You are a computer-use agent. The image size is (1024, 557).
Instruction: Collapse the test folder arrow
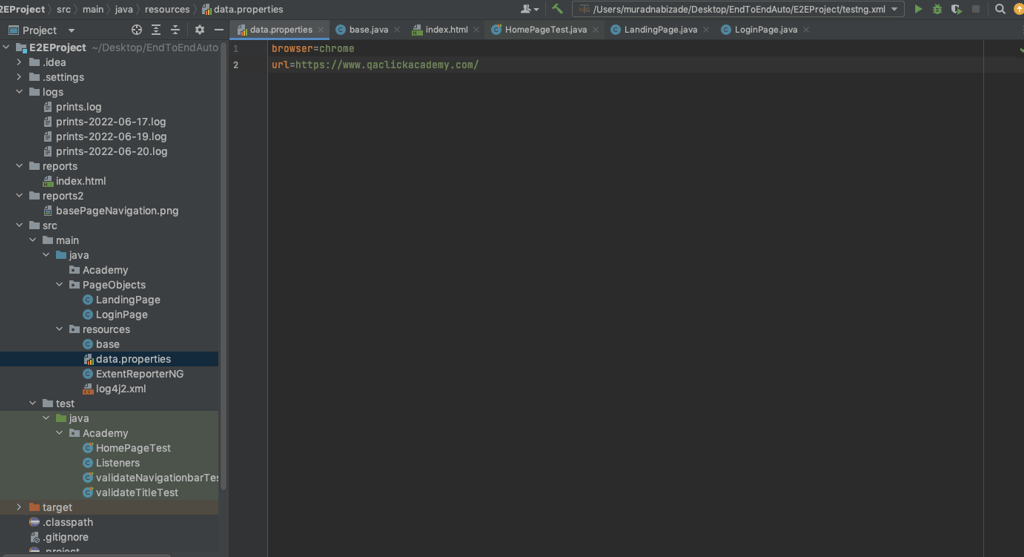[x=33, y=404]
